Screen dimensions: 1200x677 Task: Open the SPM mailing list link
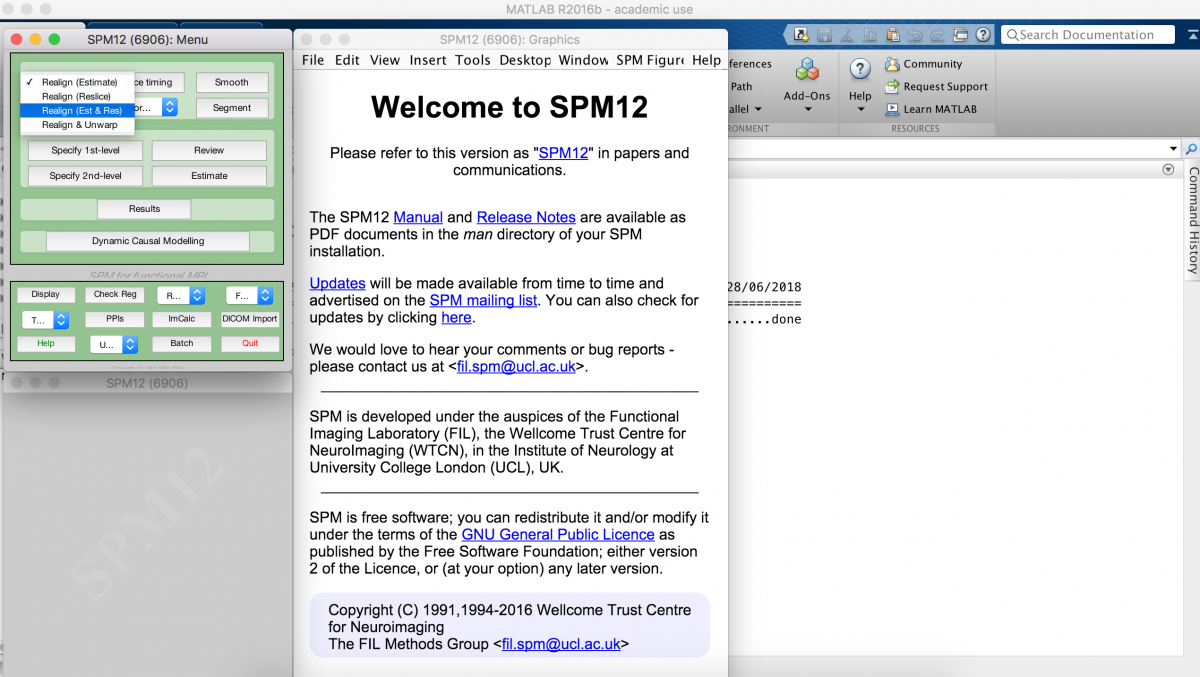point(484,300)
